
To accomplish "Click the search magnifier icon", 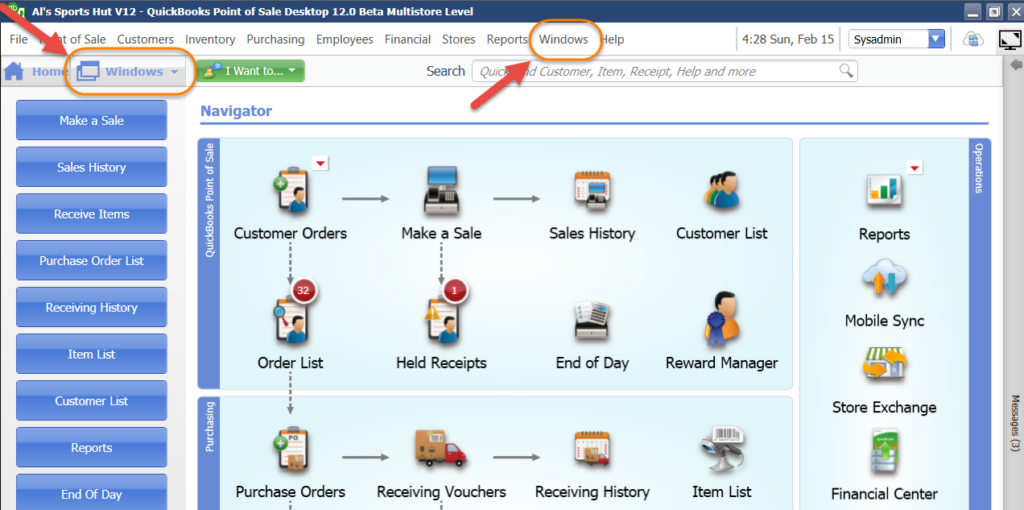I will pyautogui.click(x=846, y=71).
